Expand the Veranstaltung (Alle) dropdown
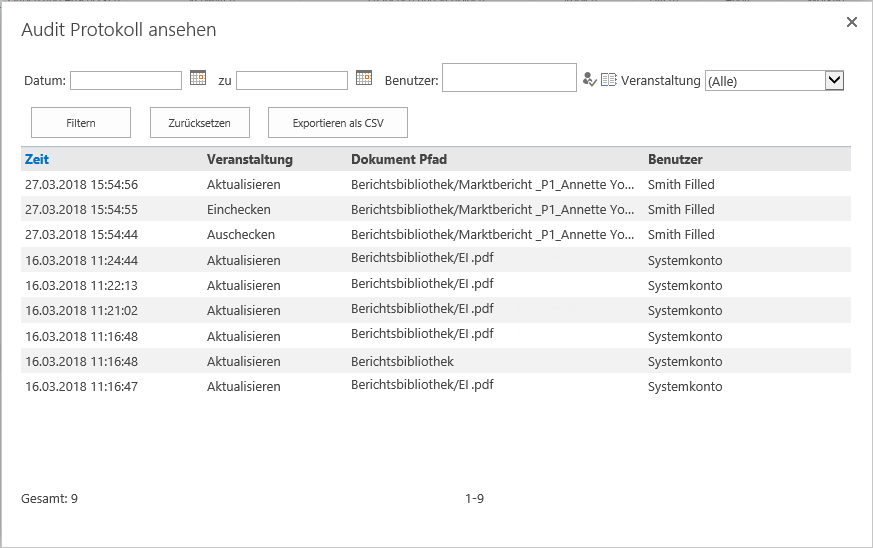The image size is (873, 548). [x=834, y=81]
